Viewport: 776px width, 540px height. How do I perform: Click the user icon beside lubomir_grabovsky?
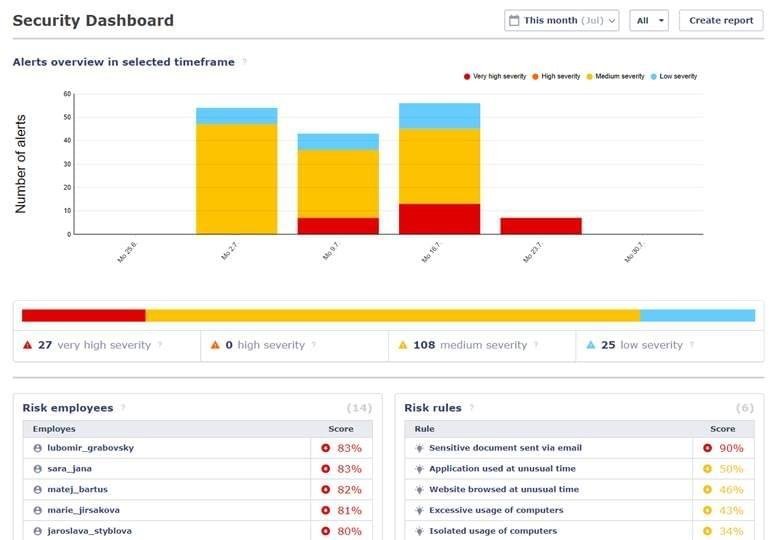click(38, 448)
